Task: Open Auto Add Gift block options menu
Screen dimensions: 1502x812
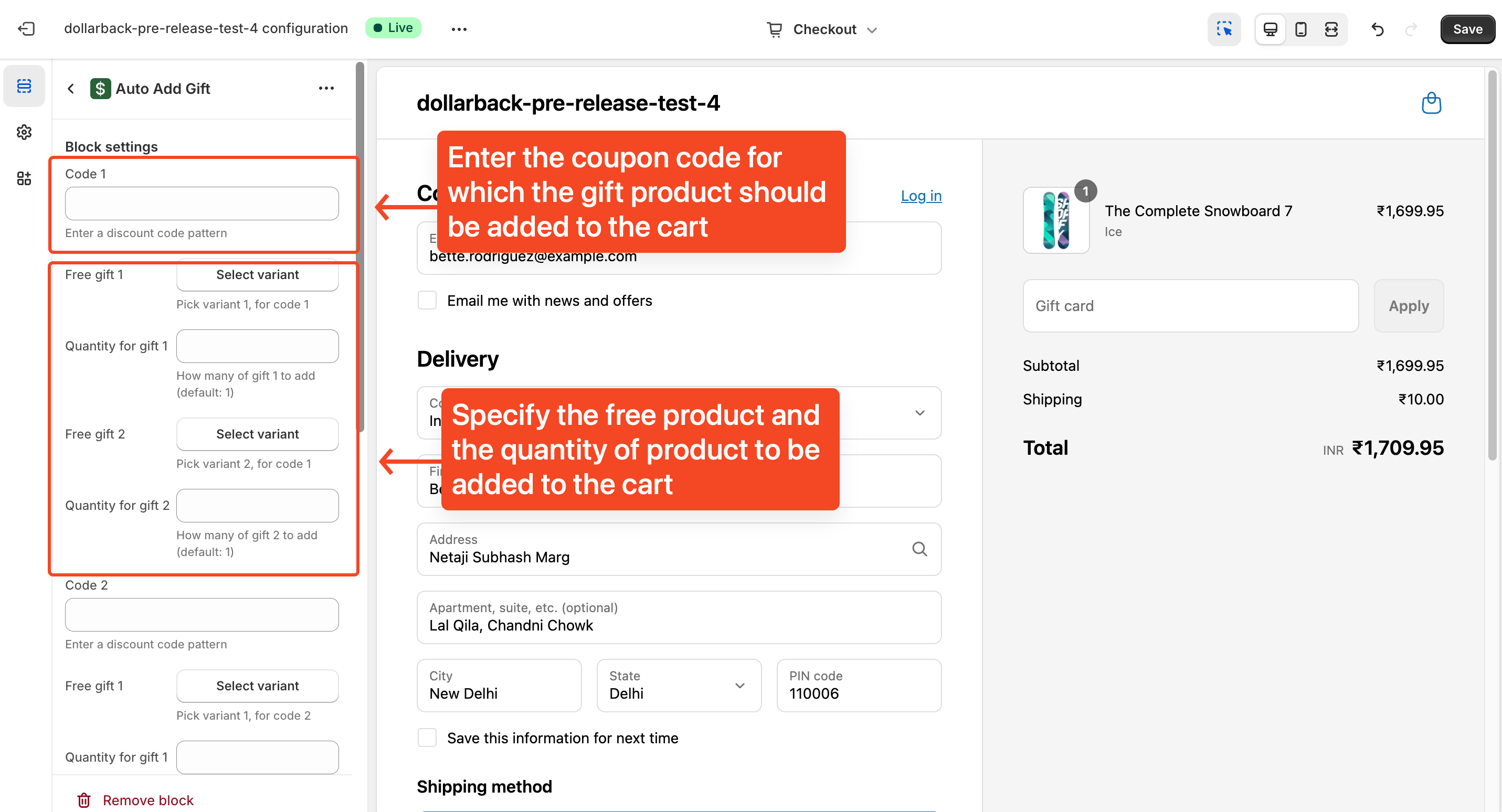Action: coord(326,89)
